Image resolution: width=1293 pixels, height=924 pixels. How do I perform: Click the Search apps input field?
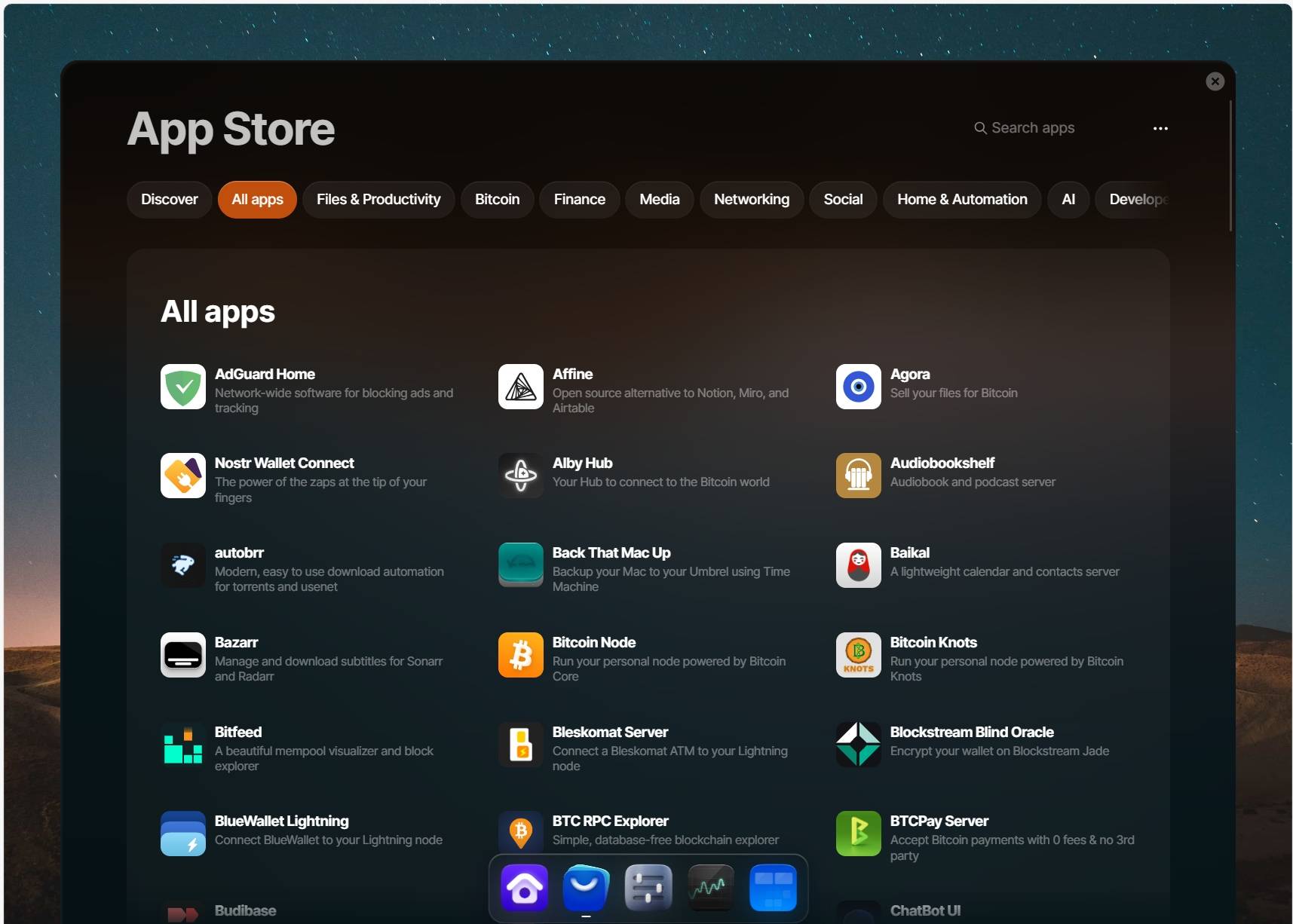point(1056,128)
